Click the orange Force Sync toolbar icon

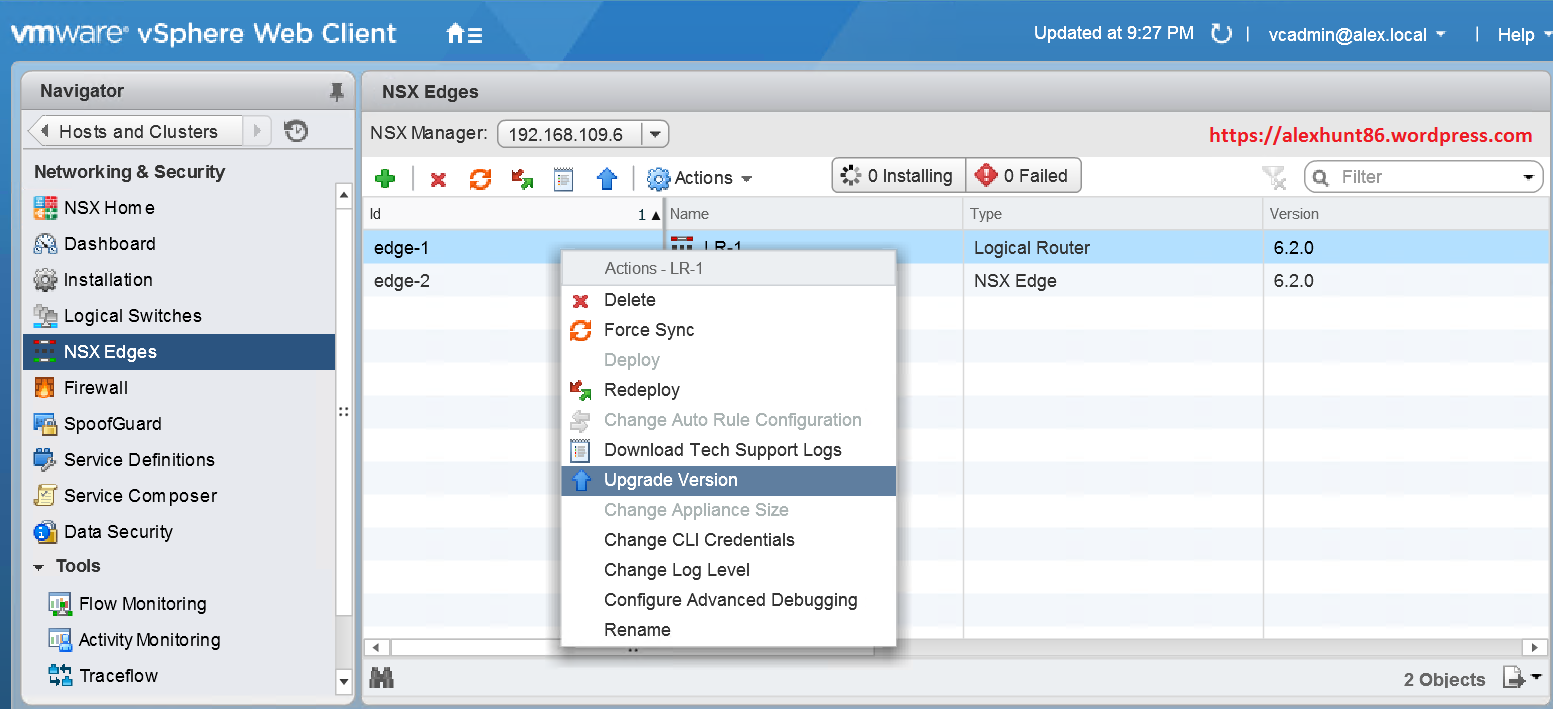click(481, 179)
